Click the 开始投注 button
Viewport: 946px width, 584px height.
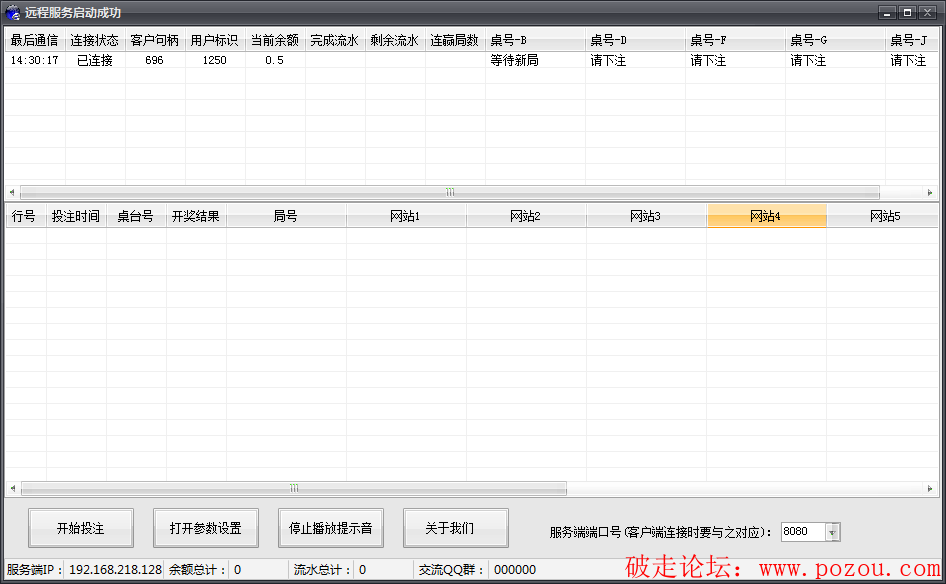click(81, 528)
